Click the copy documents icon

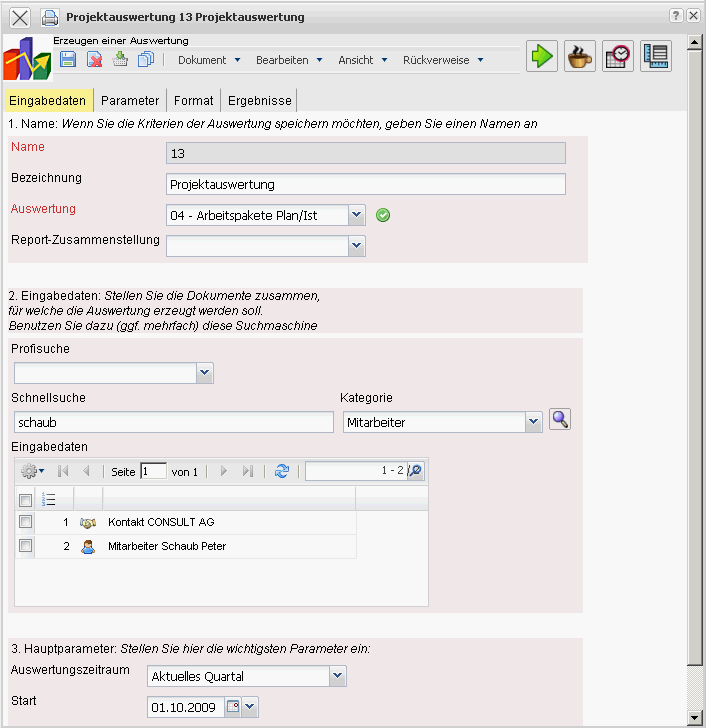point(146,60)
